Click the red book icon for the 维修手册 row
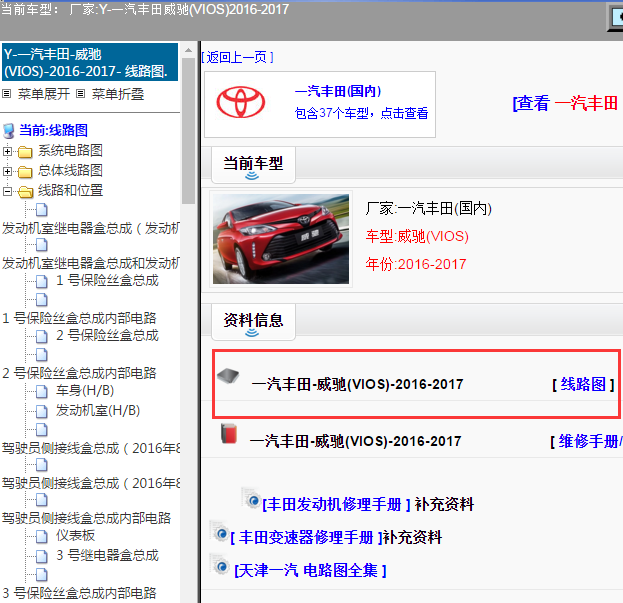Image resolution: width=623 pixels, height=603 pixels. [x=229, y=433]
